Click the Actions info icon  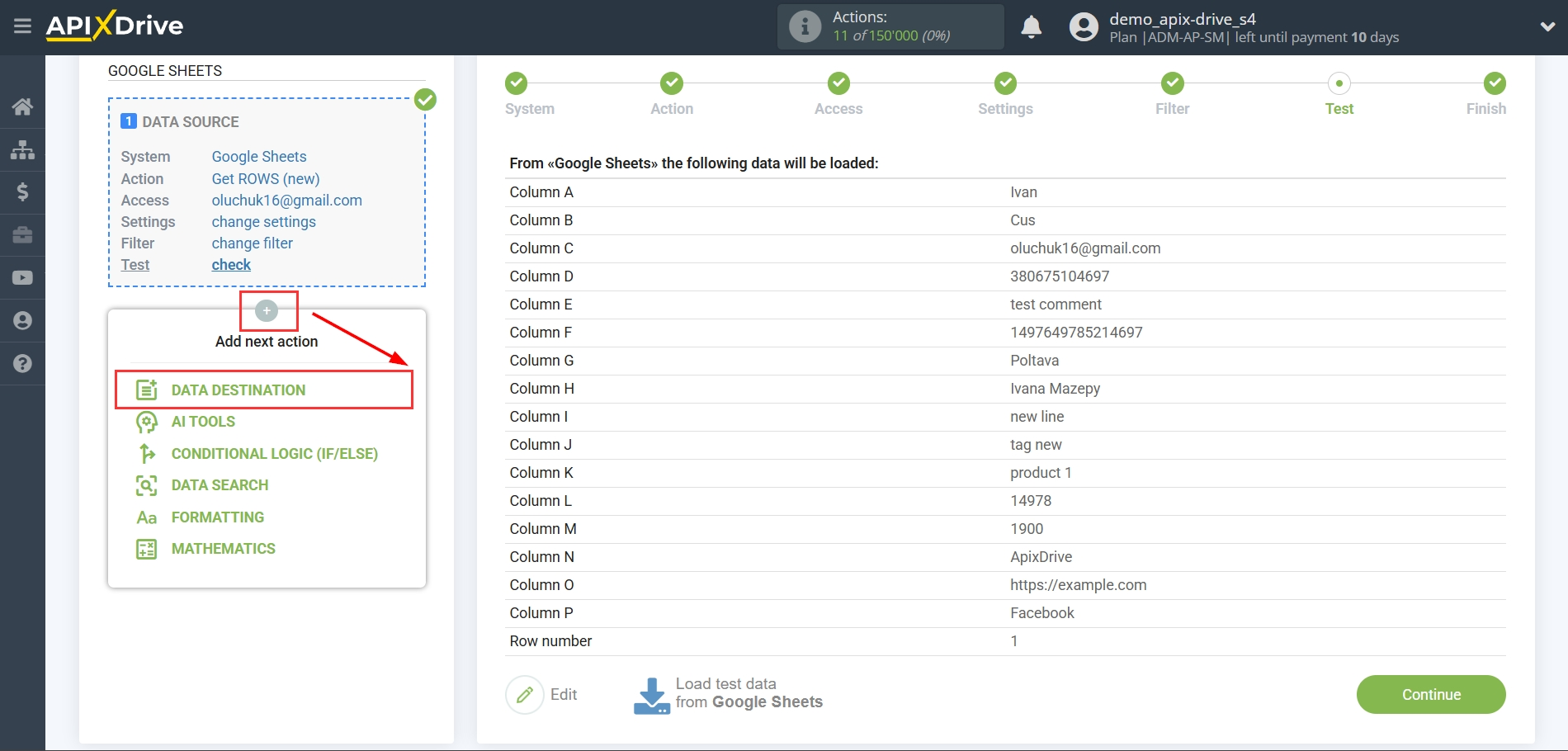pos(805,26)
